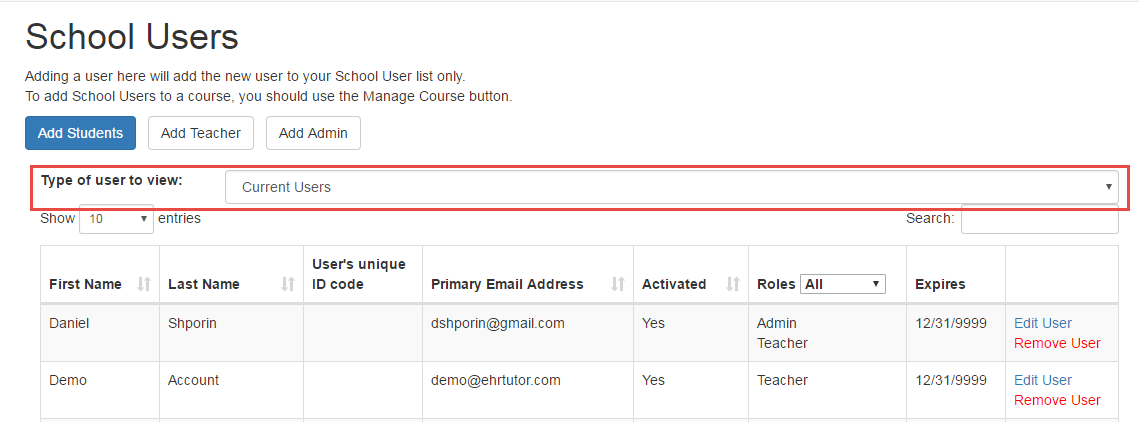Screen dimensions: 1139x422
Task: Click the Add Students button
Action: (x=80, y=133)
